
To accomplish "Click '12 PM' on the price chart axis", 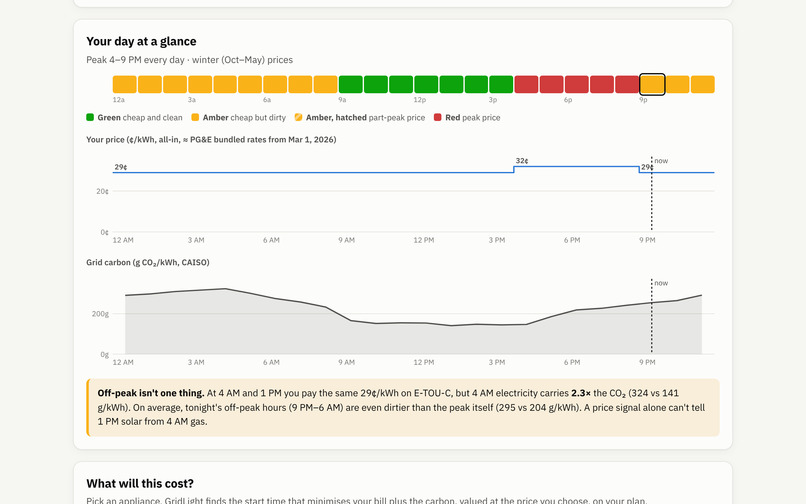I will tap(424, 240).
